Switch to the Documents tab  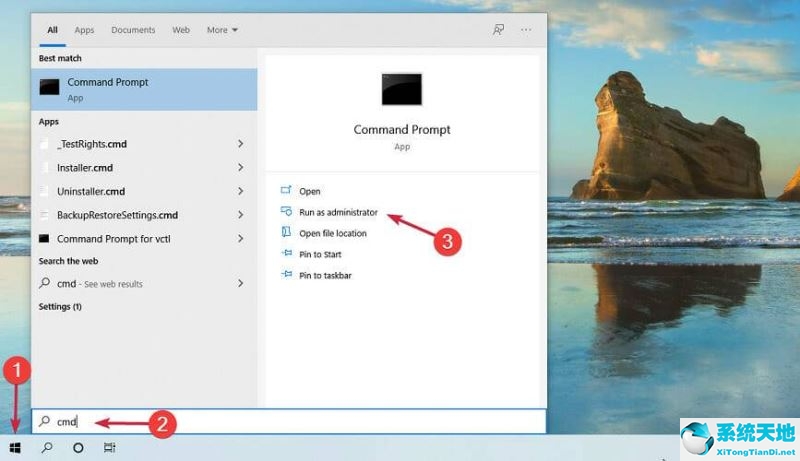pyautogui.click(x=133, y=30)
